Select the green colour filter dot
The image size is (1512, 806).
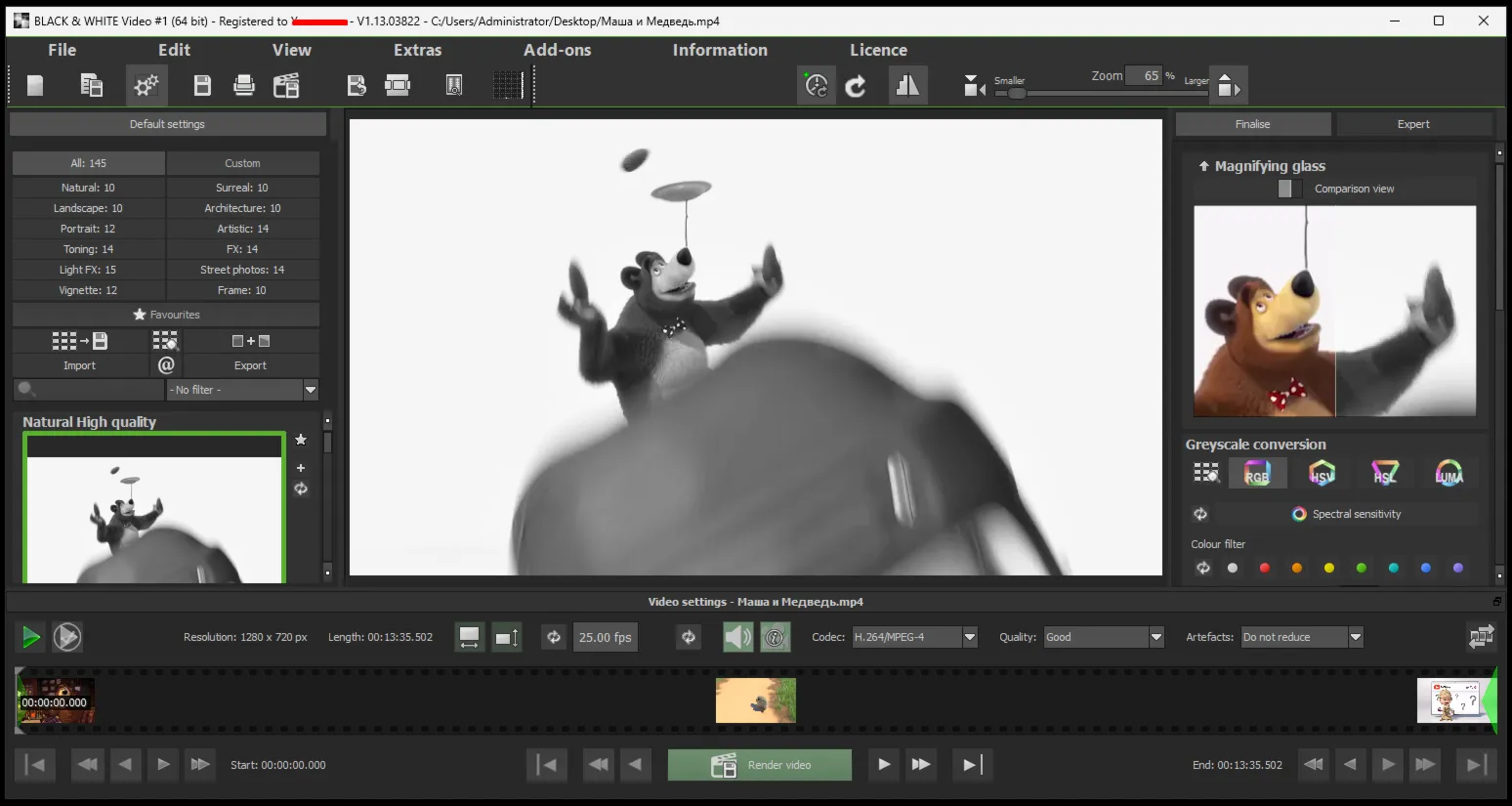pyautogui.click(x=1362, y=568)
